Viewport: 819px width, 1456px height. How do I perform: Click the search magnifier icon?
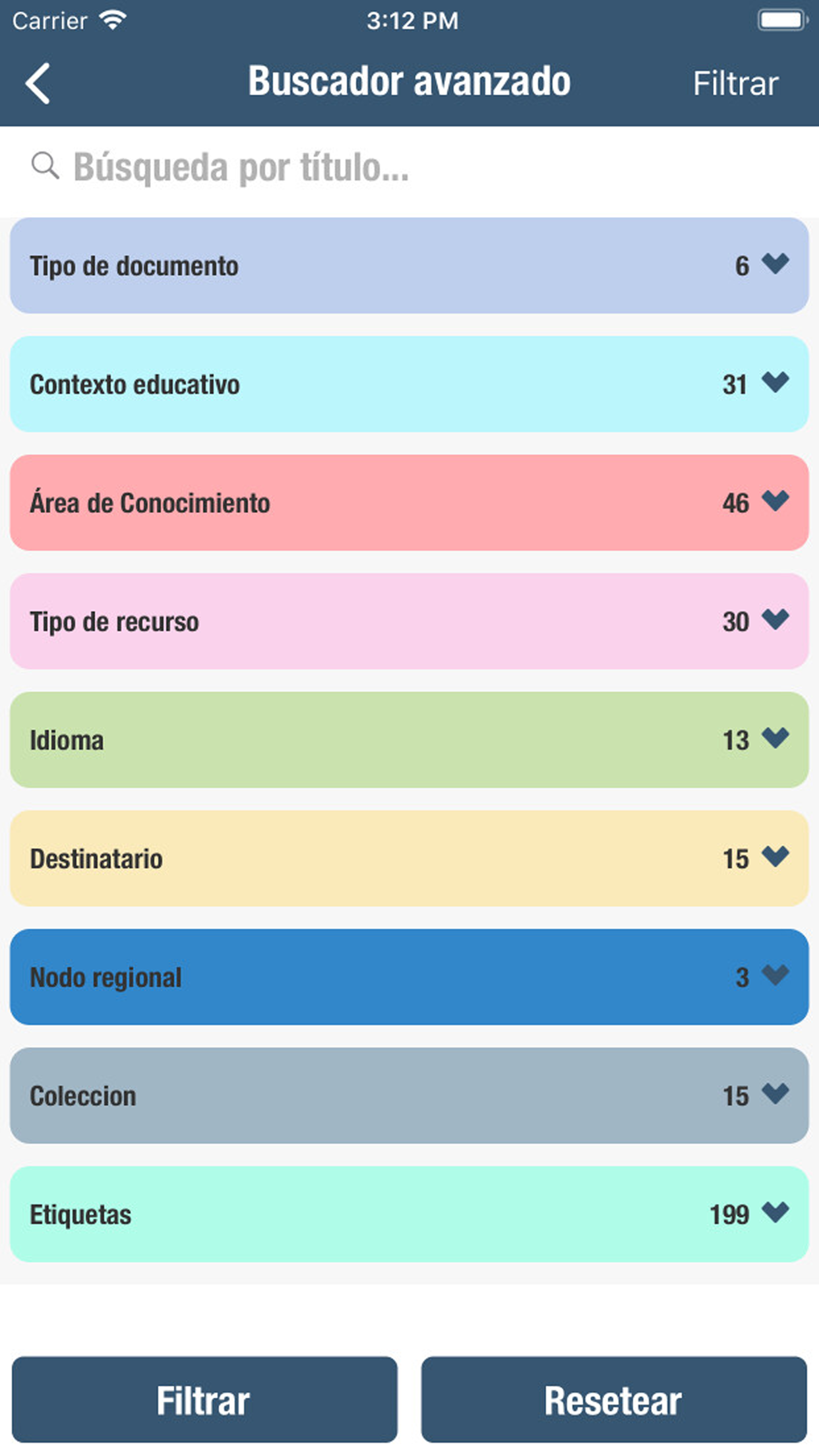click(45, 166)
